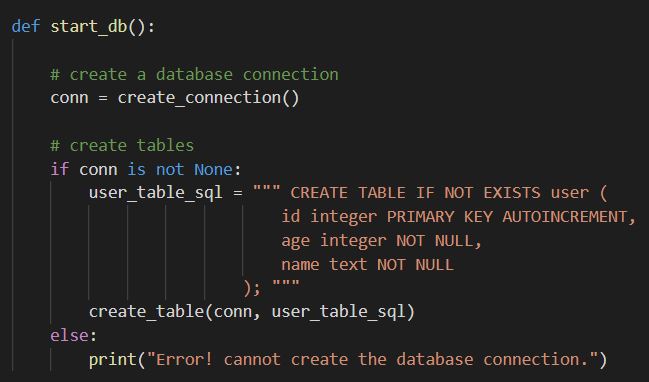
Task: Click the closing triple quotes
Action: tap(286, 284)
